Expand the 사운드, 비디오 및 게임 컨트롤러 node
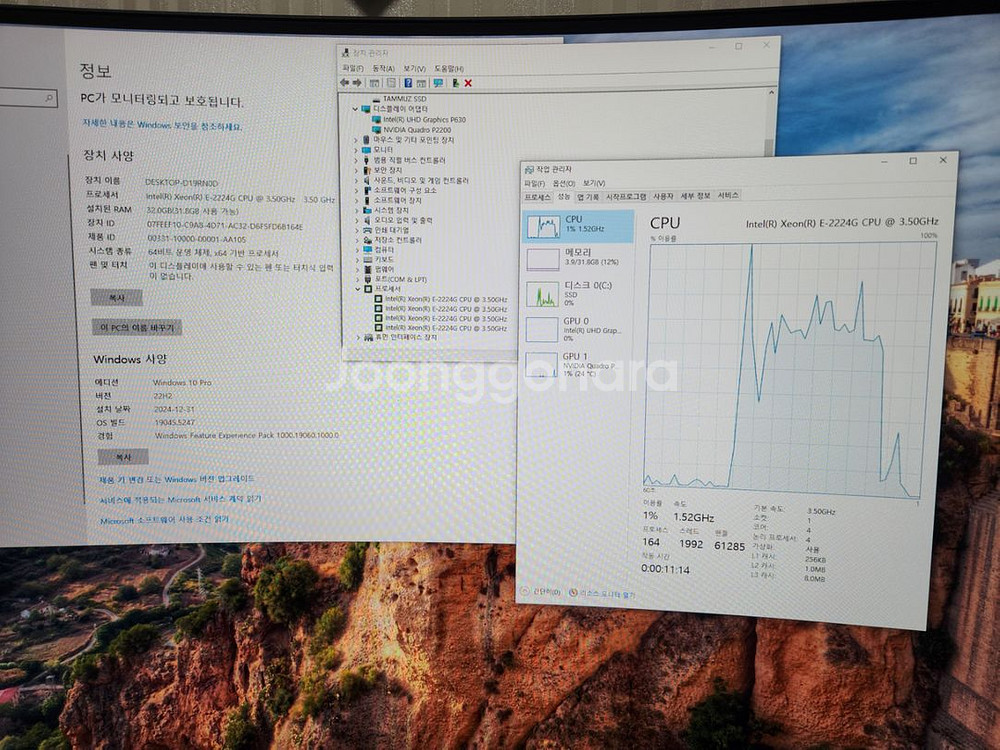The image size is (1000, 750). pyautogui.click(x=357, y=180)
